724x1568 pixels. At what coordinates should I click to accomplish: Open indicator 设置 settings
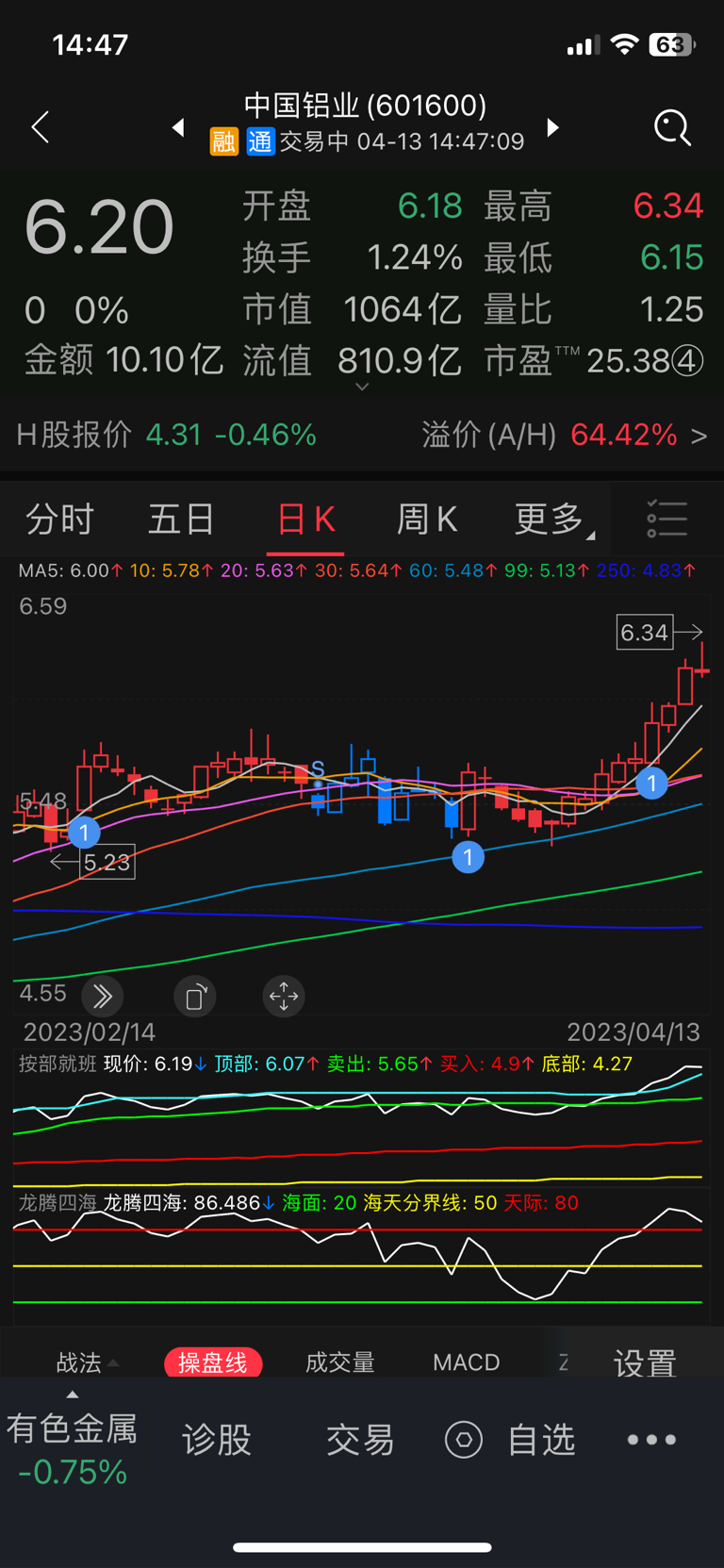646,1363
